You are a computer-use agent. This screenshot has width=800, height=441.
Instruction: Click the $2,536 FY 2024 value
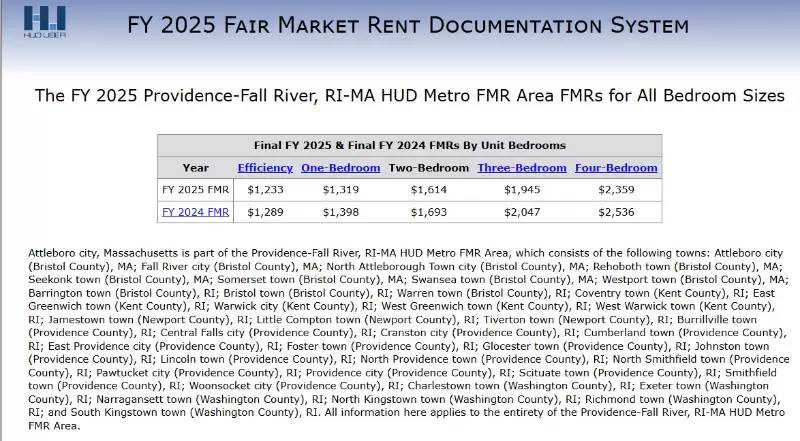616,212
